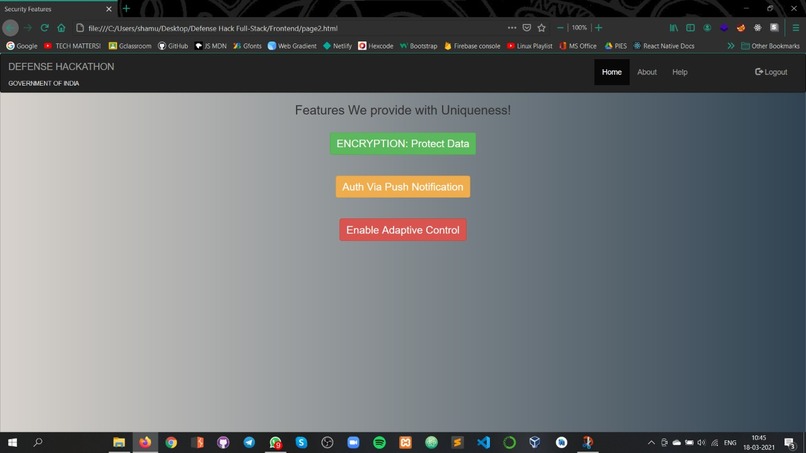Viewport: 806px width, 453px height.
Task: Open the Firefox account icon
Action: pyautogui.click(x=707, y=28)
